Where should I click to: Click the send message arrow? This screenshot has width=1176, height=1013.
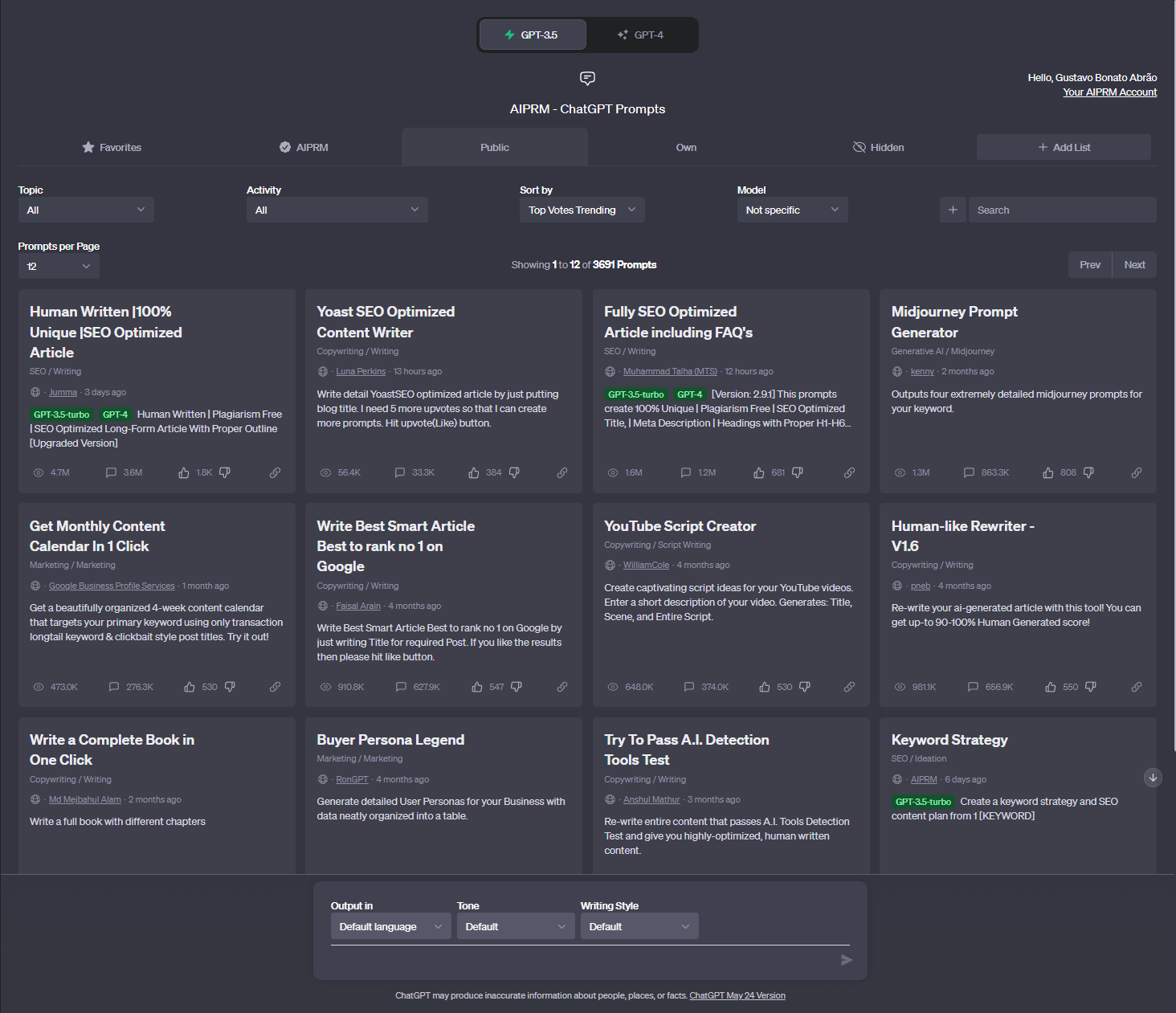[x=846, y=960]
